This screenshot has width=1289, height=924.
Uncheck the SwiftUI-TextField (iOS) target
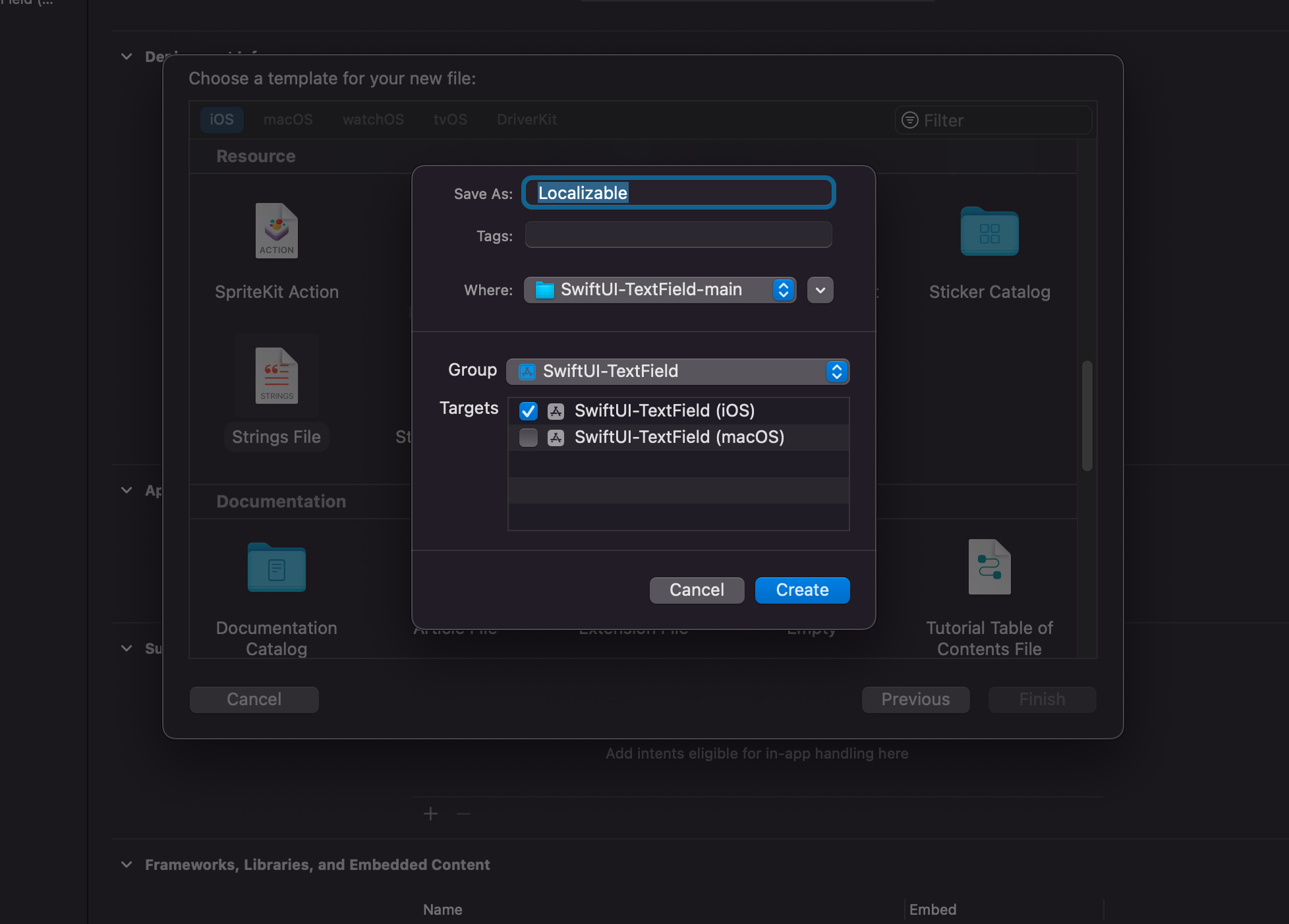(x=529, y=411)
